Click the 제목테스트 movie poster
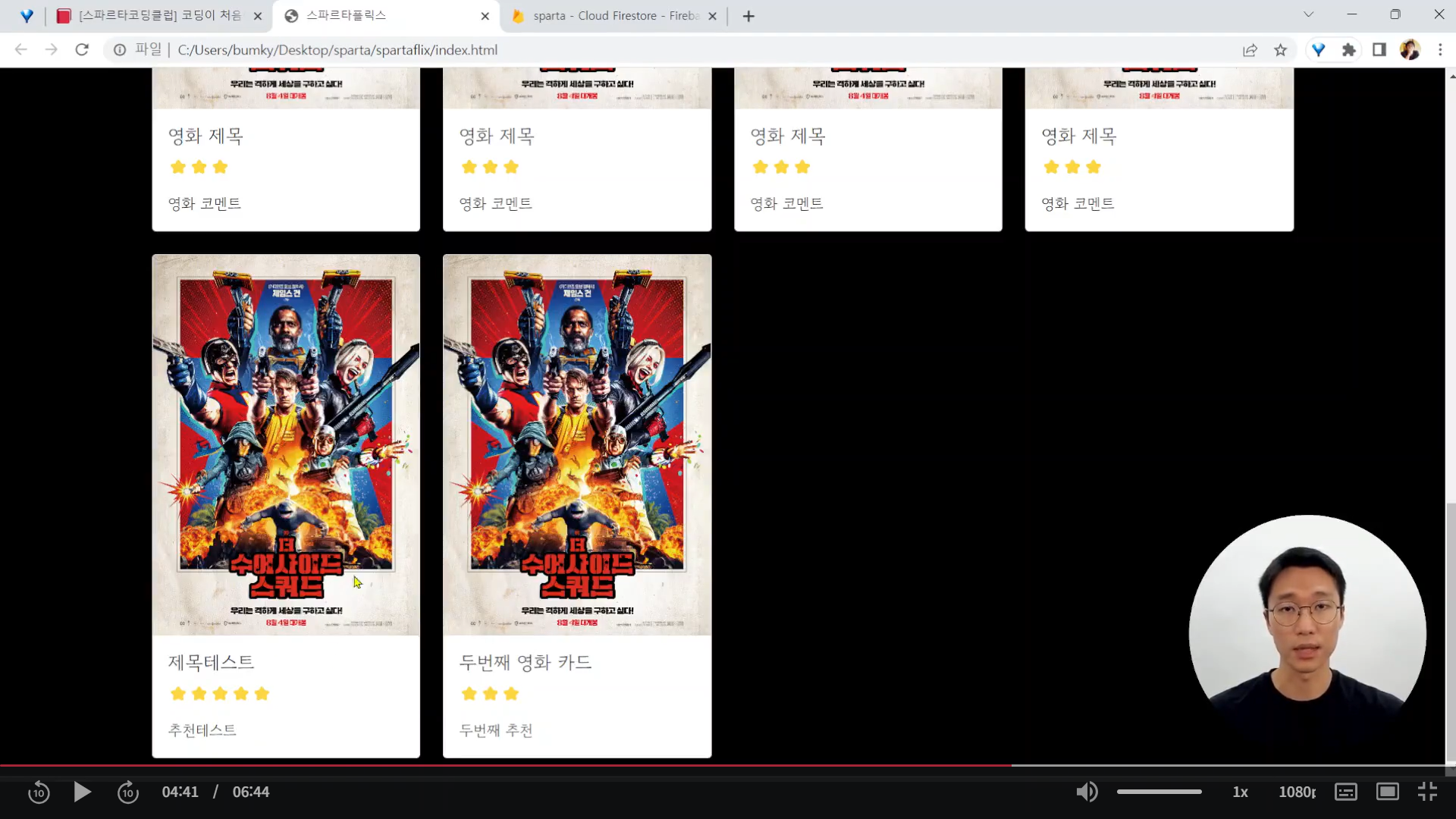This screenshot has width=1456, height=819. click(x=286, y=444)
